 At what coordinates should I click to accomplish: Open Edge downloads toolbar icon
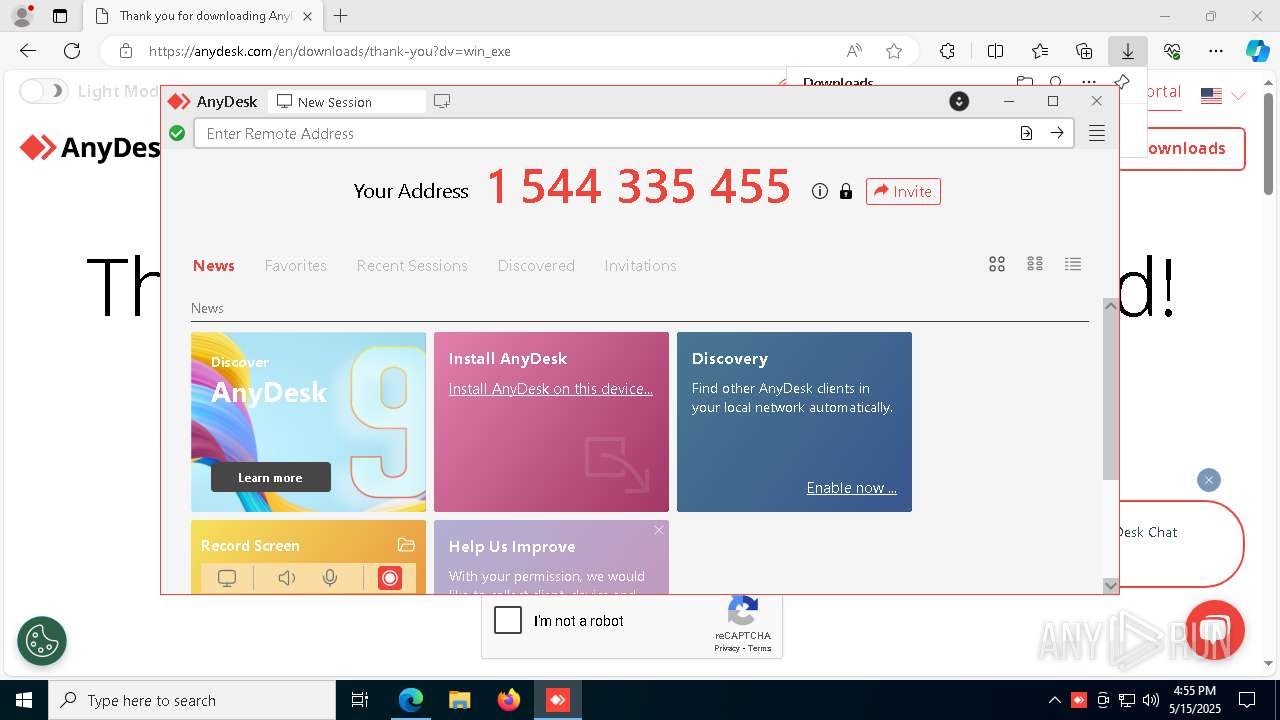point(1127,51)
